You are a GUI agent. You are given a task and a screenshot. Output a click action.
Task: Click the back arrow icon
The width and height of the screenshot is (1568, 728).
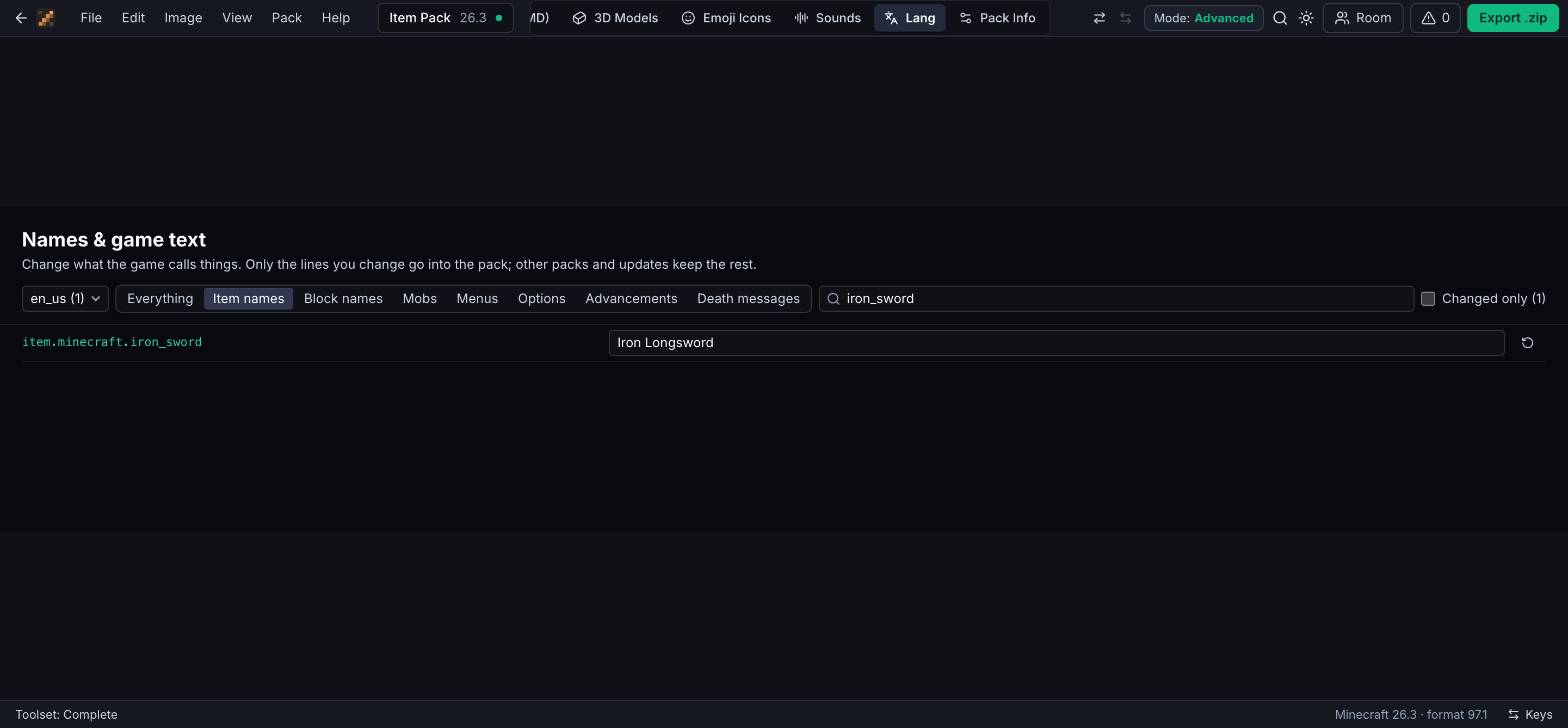(x=21, y=18)
